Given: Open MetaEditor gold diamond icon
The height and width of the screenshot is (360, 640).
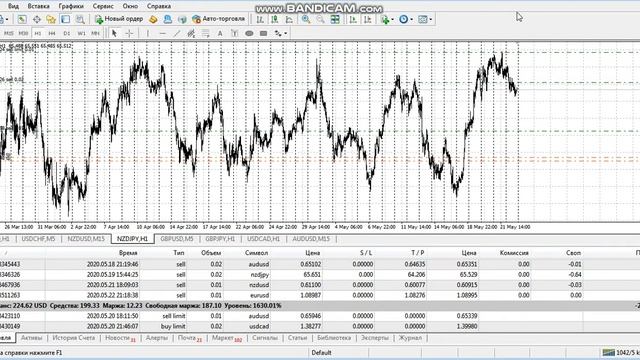Looking at the screenshot, I should (153, 19).
